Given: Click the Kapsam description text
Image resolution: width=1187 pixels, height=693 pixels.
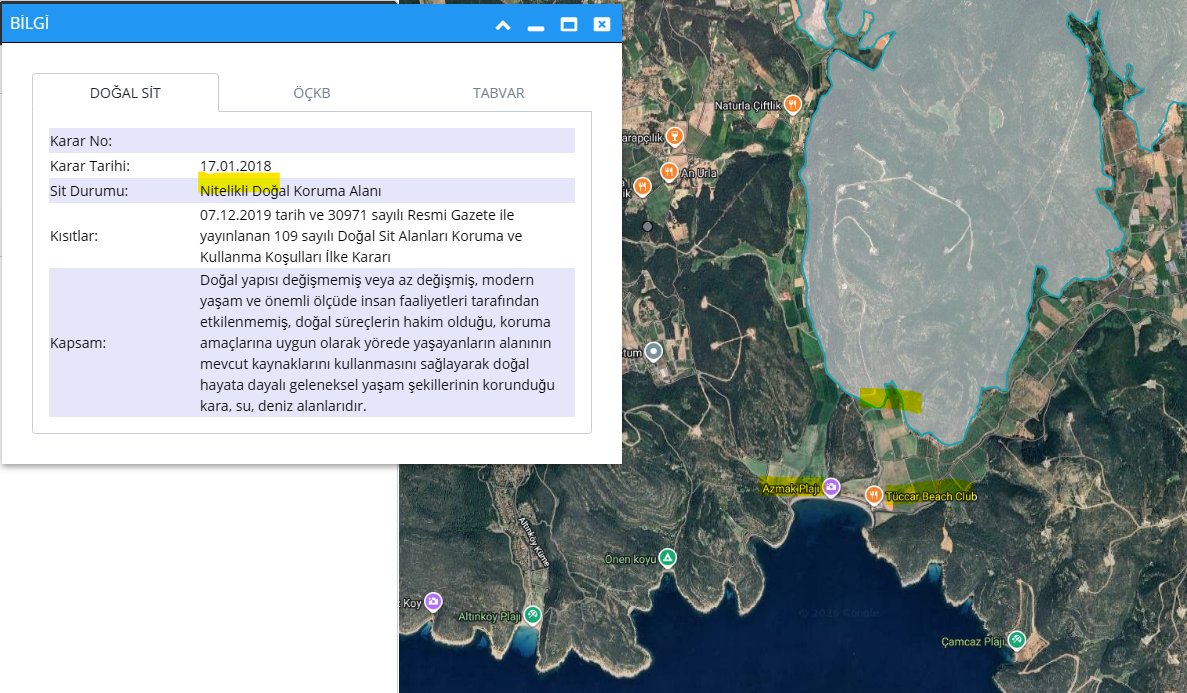Looking at the screenshot, I should tap(378, 342).
